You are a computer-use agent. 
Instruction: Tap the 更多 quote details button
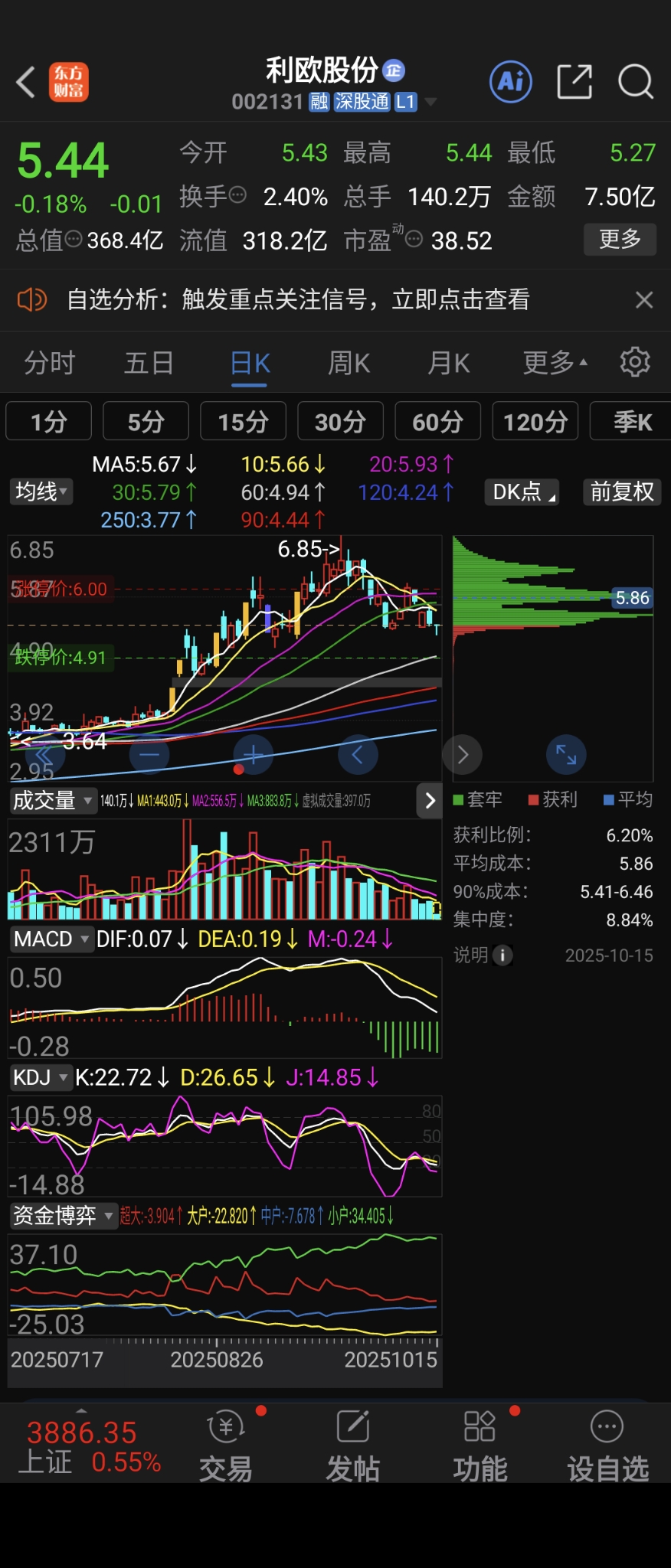[620, 239]
